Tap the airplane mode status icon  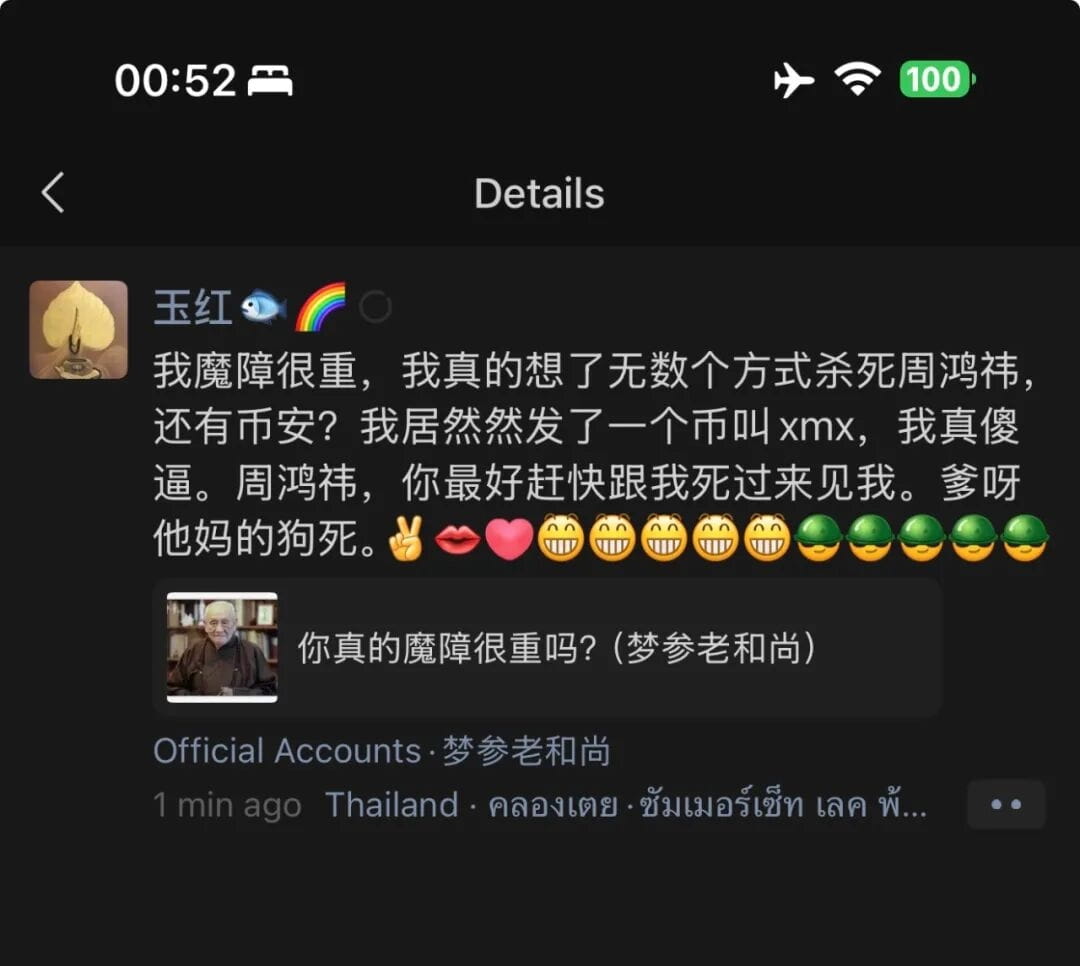pos(793,80)
